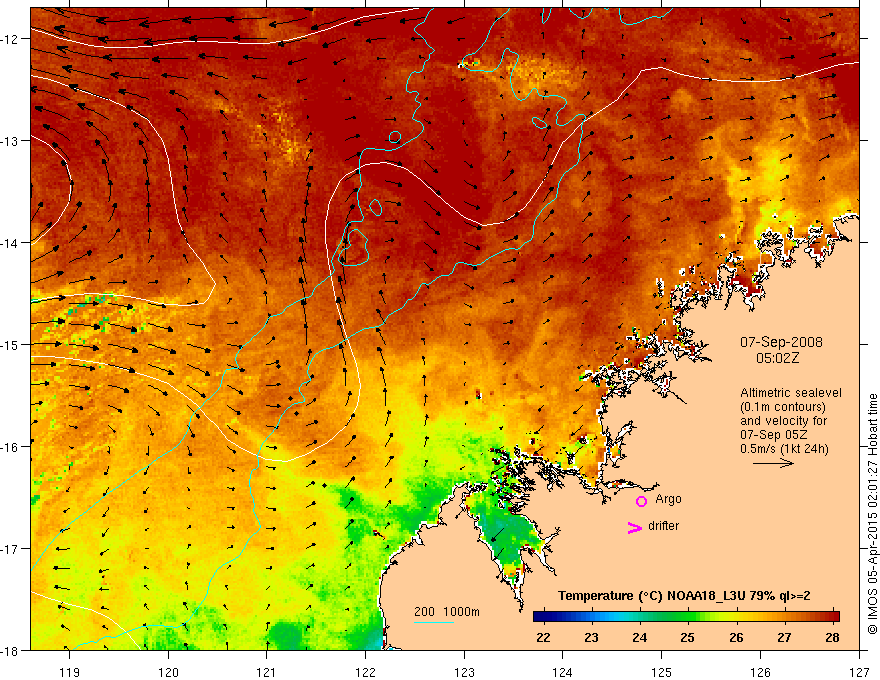The width and height of the screenshot is (880, 680).
Task: Click the 27 value on temperature scale
Action: (x=785, y=637)
